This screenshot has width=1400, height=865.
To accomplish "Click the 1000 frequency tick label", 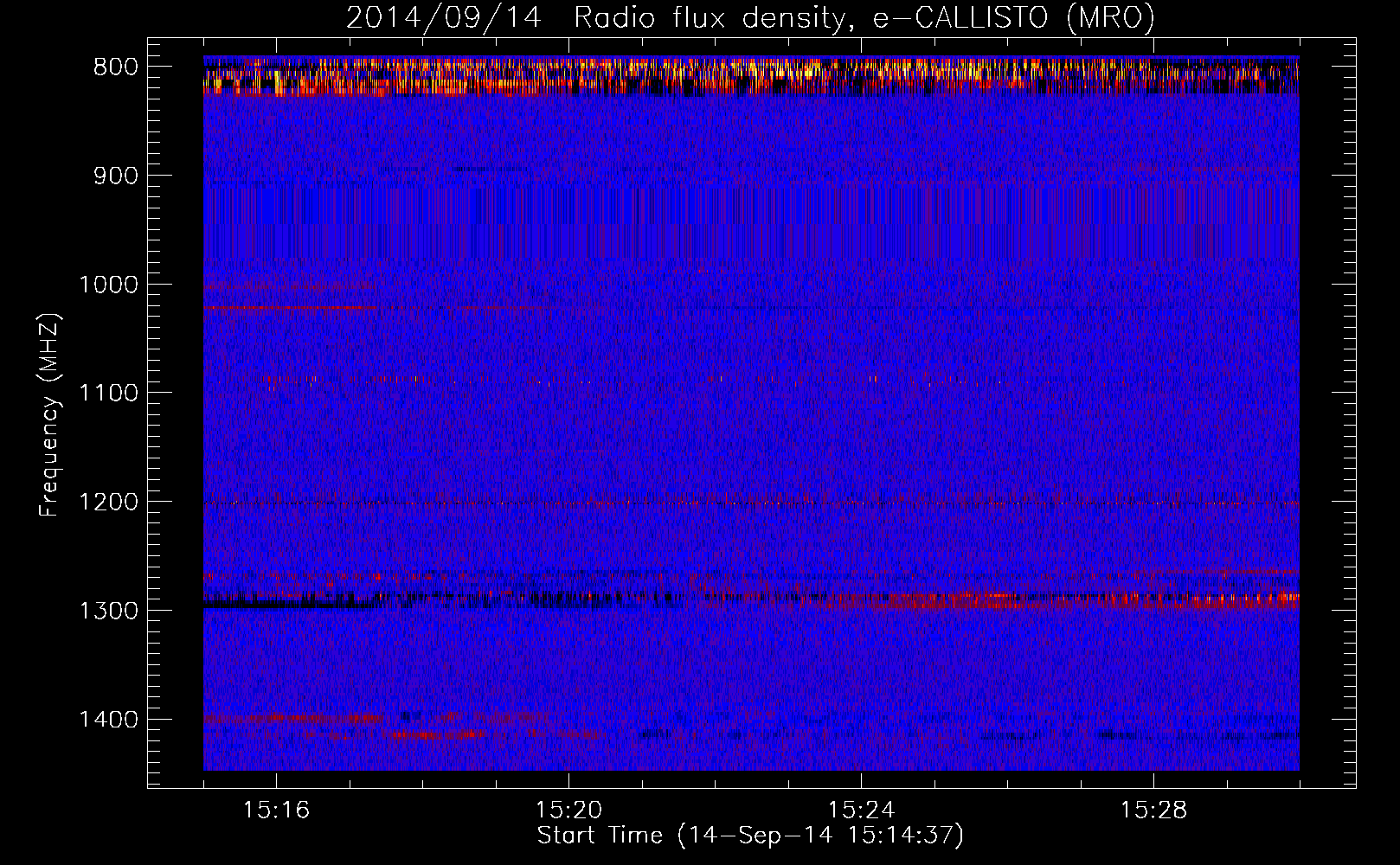I will point(108,285).
